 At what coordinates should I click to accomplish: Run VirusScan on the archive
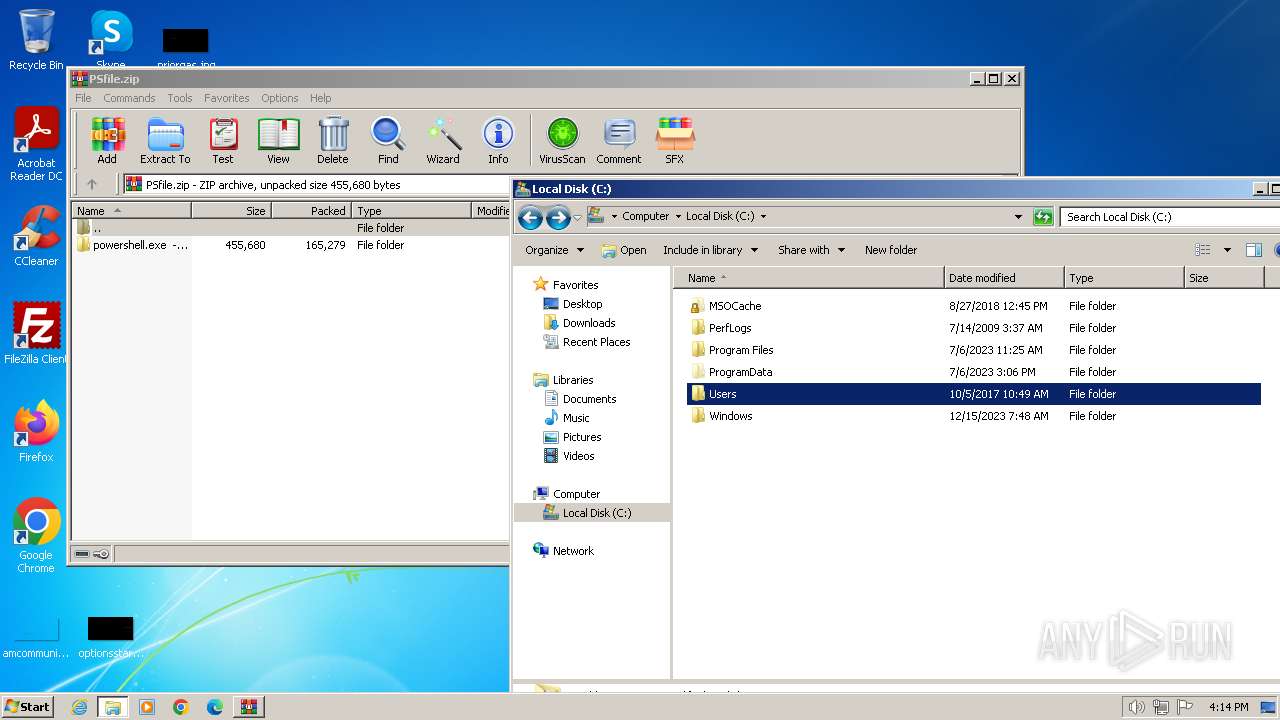pos(562,140)
